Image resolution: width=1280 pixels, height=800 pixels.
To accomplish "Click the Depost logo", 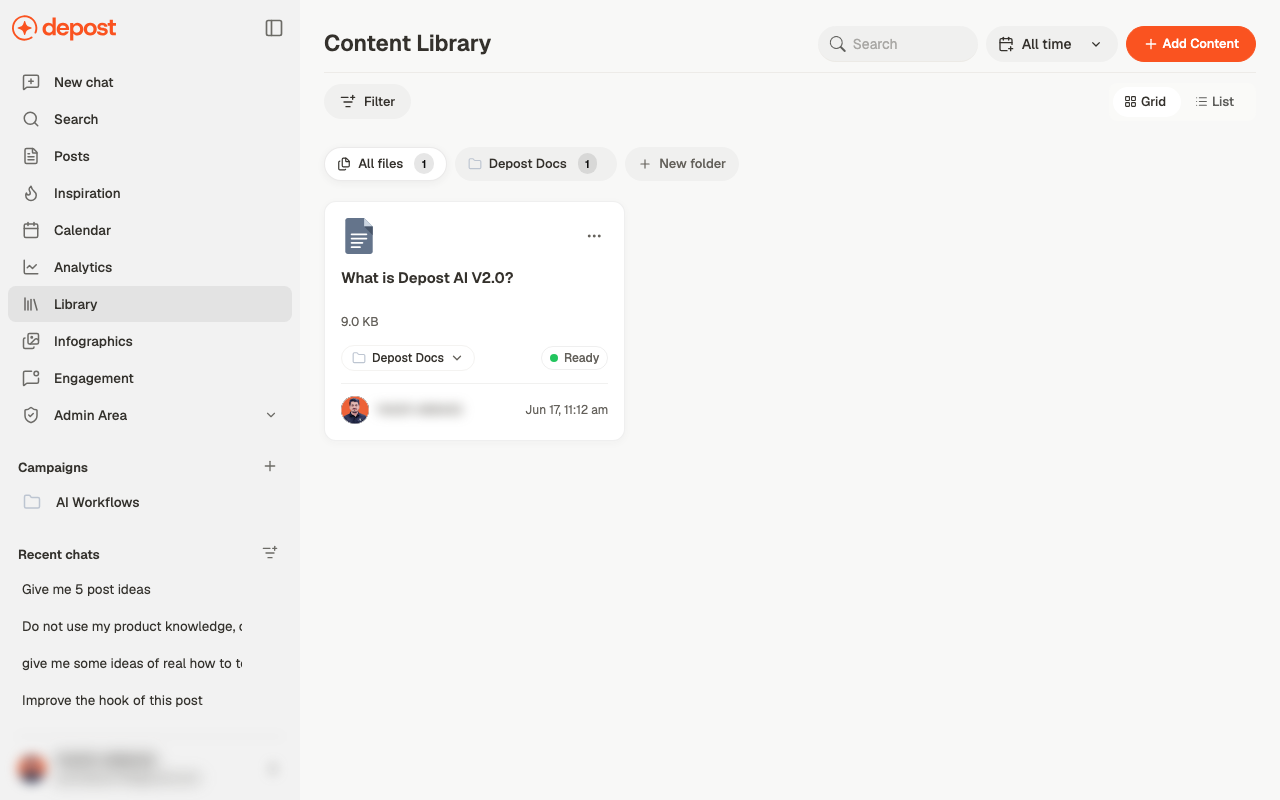I will 64,28.
